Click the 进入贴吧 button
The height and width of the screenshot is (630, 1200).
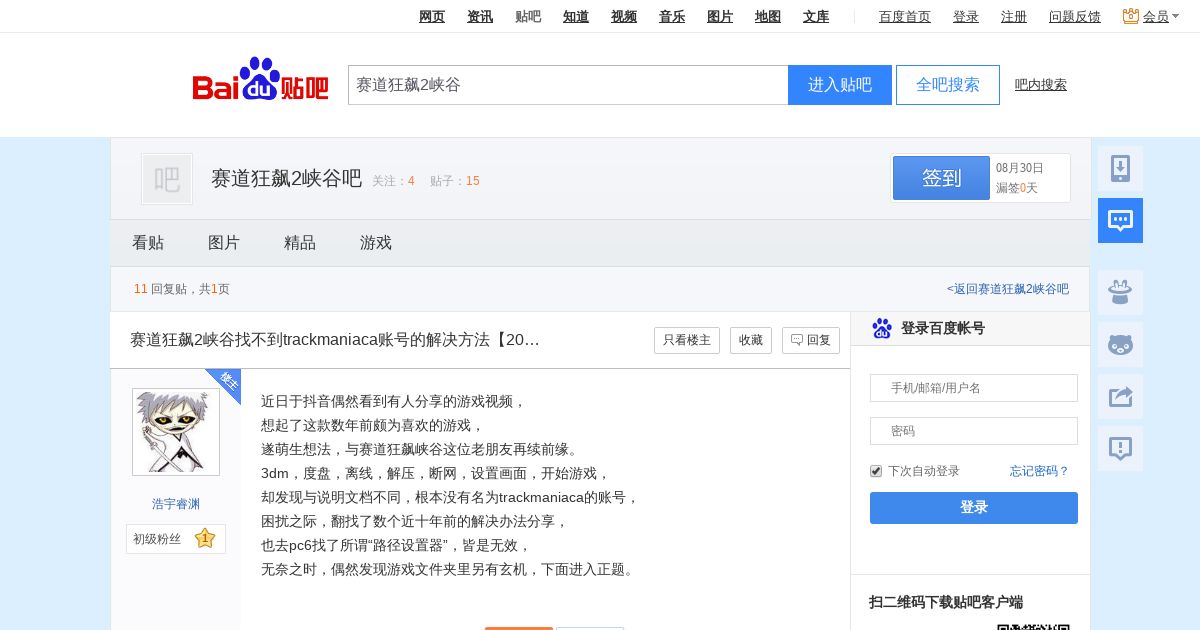tap(840, 85)
